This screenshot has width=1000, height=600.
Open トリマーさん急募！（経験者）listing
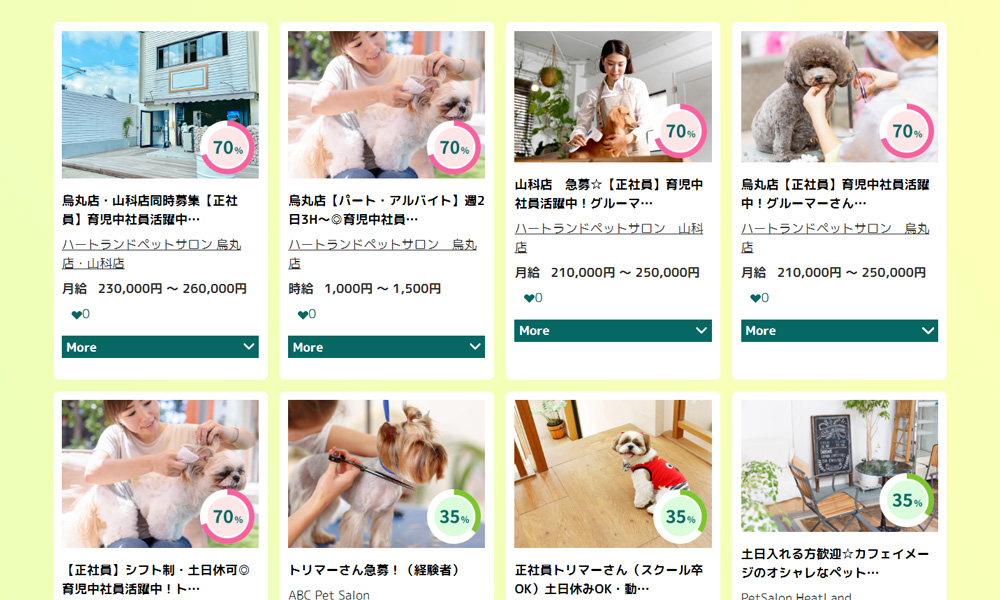point(375,570)
